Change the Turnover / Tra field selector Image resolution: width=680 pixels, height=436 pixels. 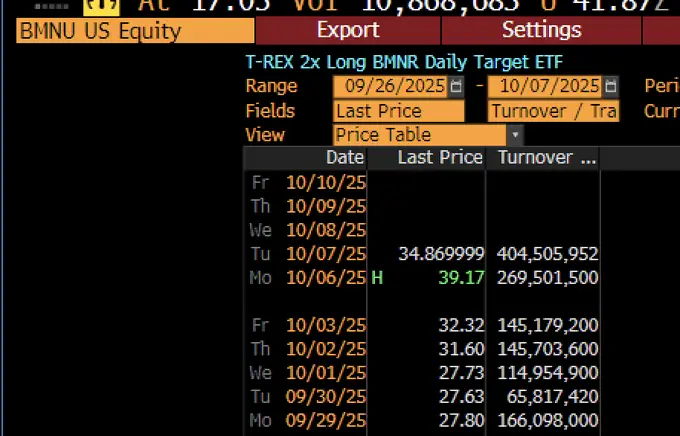[x=553, y=111]
